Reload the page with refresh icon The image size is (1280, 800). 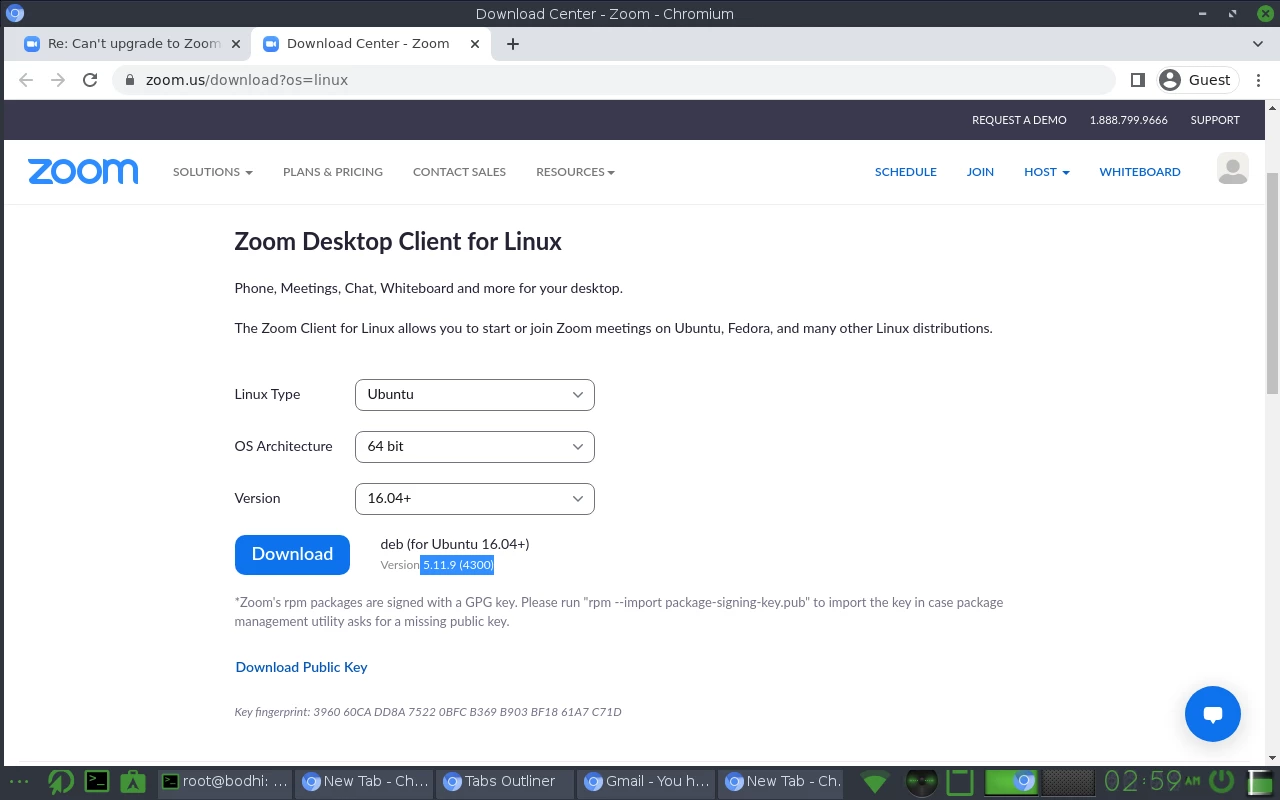coord(90,80)
